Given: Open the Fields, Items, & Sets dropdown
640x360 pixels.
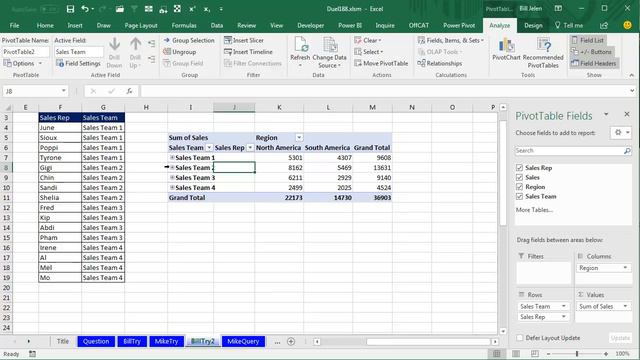Looking at the screenshot, I should click(x=451, y=40).
